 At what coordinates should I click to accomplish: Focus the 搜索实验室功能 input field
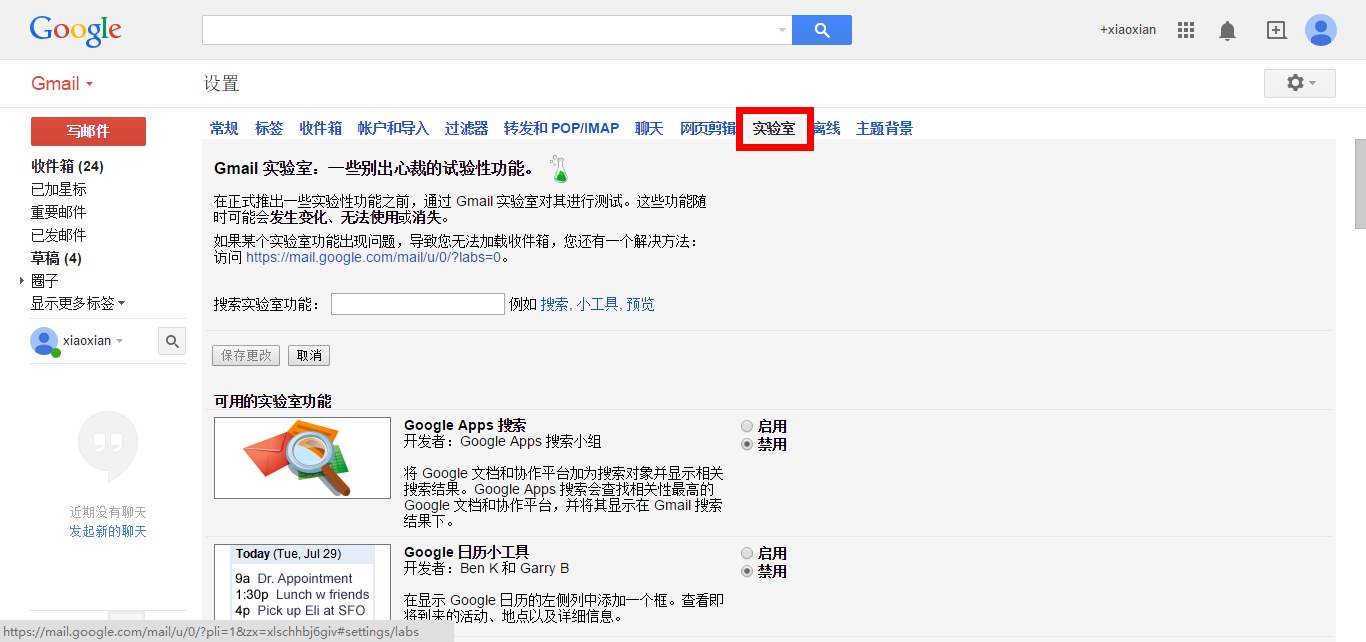[x=418, y=304]
